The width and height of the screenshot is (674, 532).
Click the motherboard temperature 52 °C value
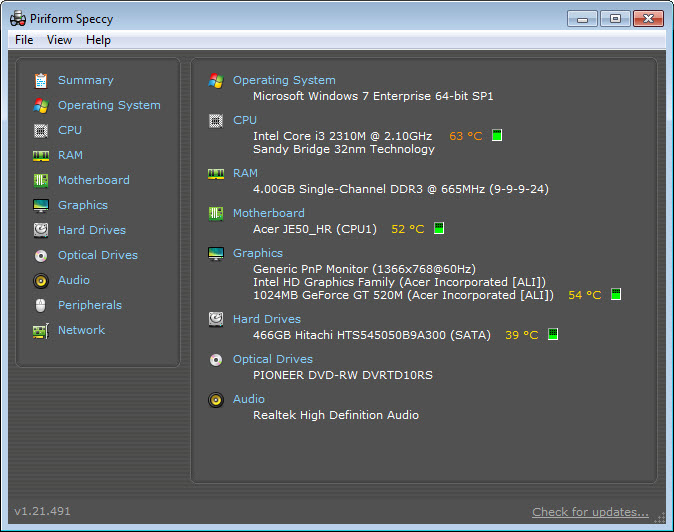pyautogui.click(x=407, y=229)
